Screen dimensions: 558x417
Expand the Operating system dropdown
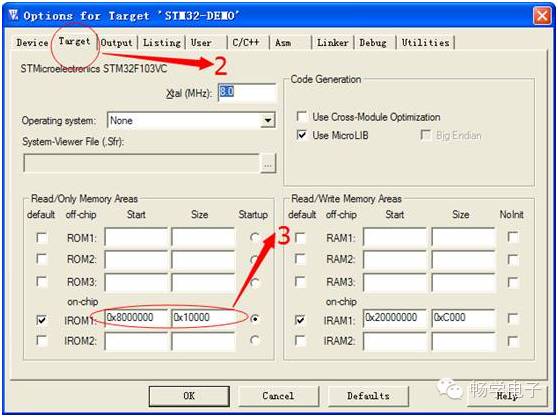268,121
